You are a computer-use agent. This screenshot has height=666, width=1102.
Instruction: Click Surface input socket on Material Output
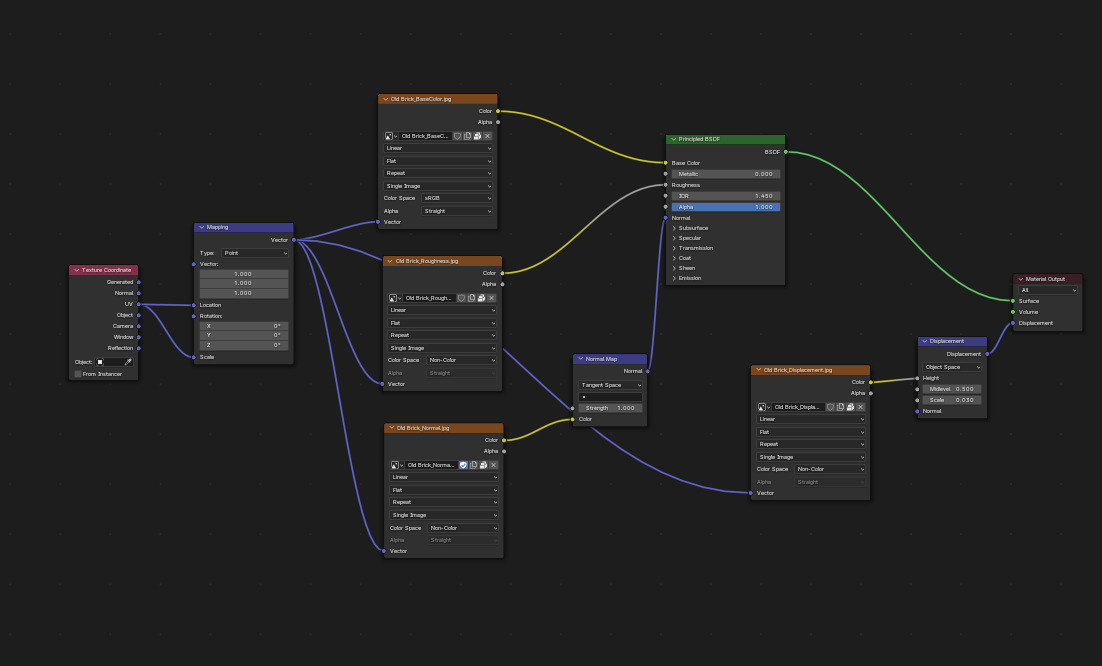[1013, 301]
